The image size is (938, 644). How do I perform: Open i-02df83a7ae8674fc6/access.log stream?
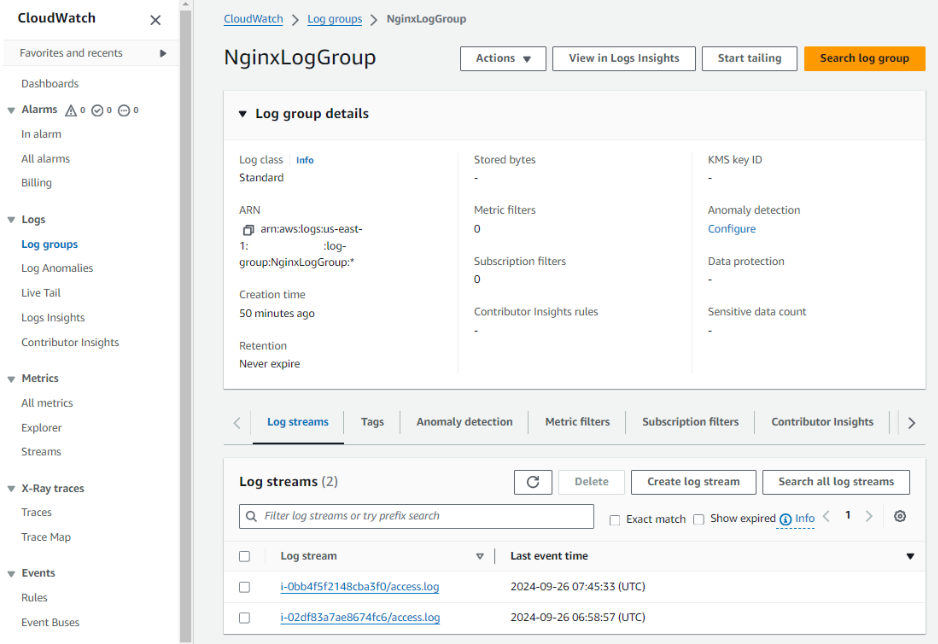pyautogui.click(x=360, y=618)
